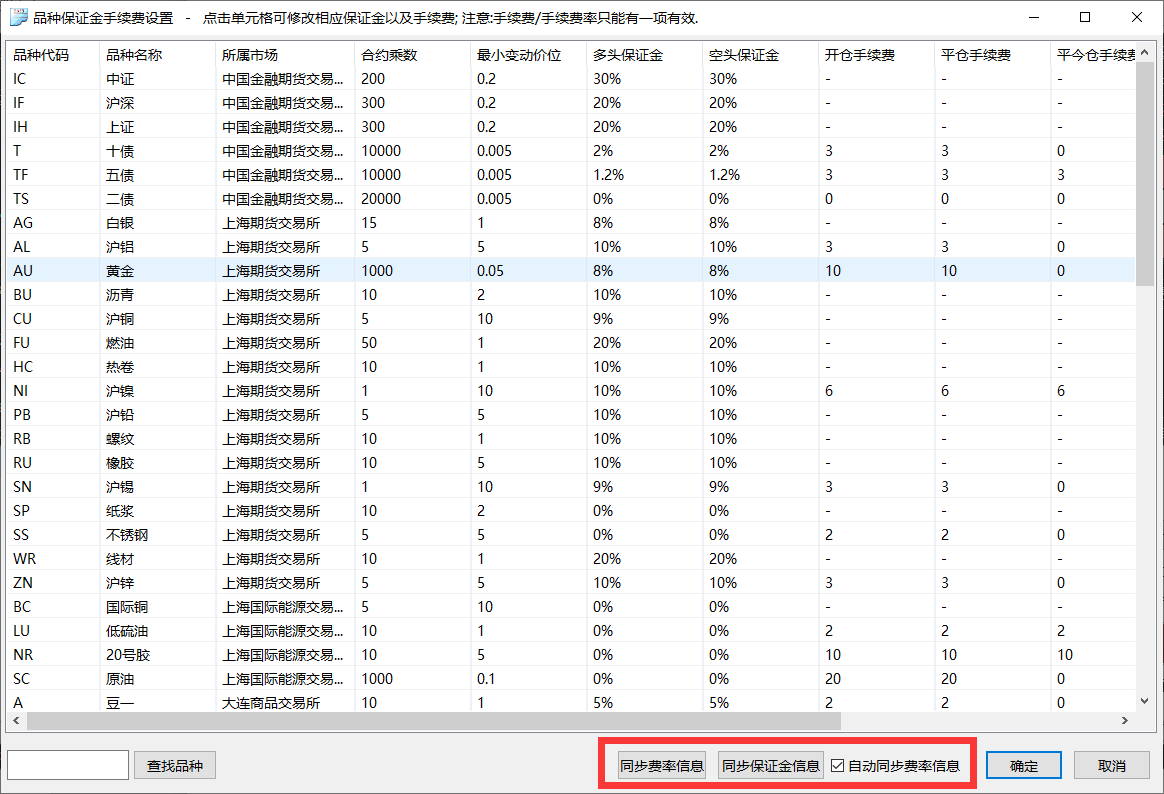
Task: Click 多头保证金 9% for CU 沪铜
Action: 644,318
